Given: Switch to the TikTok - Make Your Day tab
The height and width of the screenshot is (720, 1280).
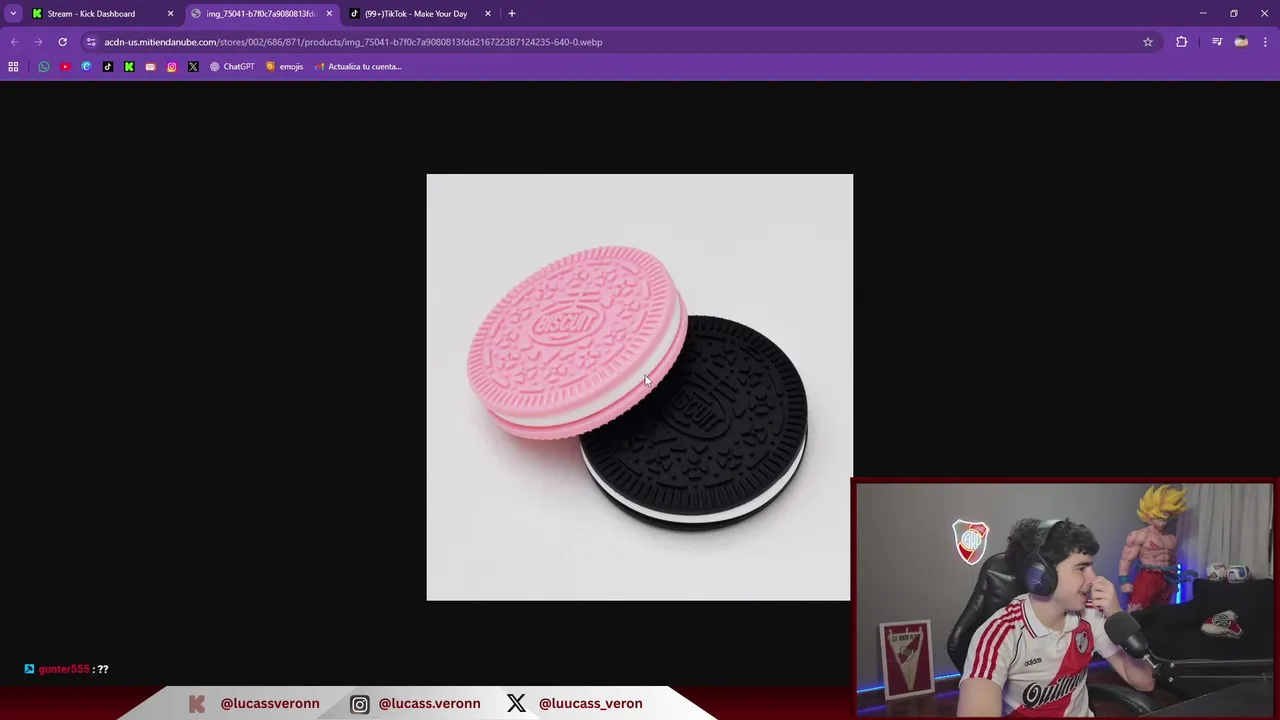Looking at the screenshot, I should pos(415,13).
